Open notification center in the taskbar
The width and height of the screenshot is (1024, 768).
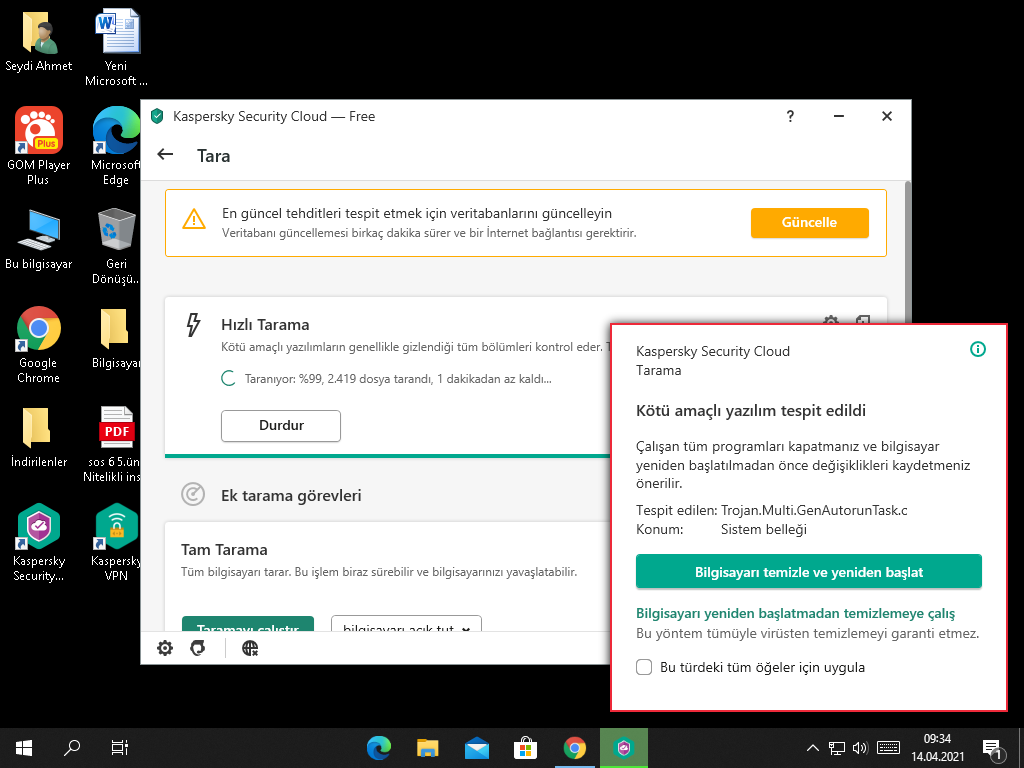click(992, 748)
